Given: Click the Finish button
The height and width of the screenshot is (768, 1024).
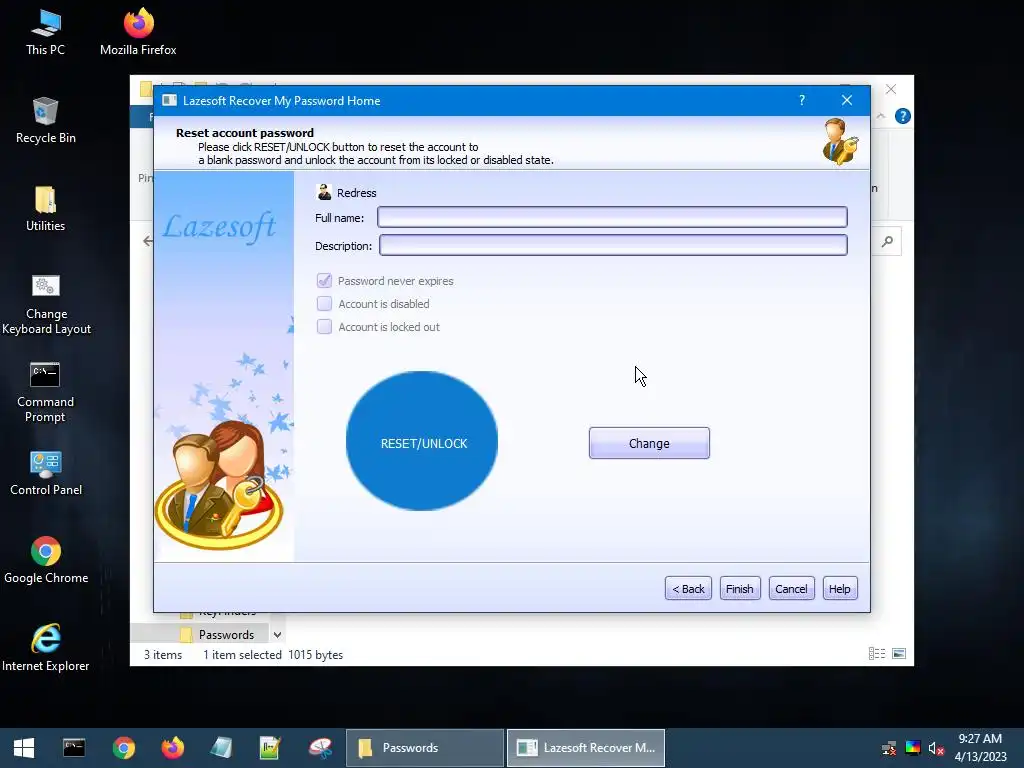Looking at the screenshot, I should point(740,588).
